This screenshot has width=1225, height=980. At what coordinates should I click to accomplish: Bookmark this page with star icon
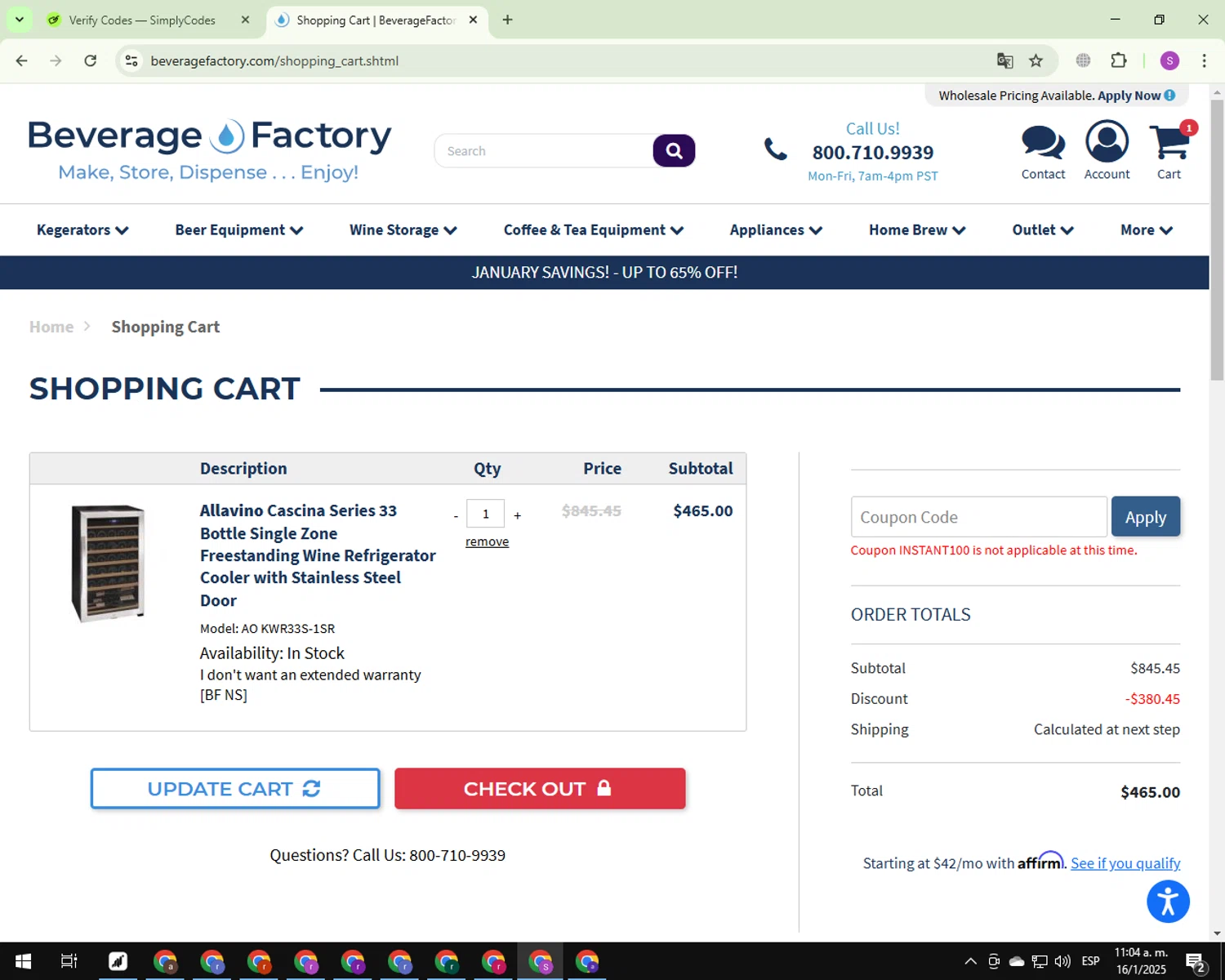click(1036, 60)
